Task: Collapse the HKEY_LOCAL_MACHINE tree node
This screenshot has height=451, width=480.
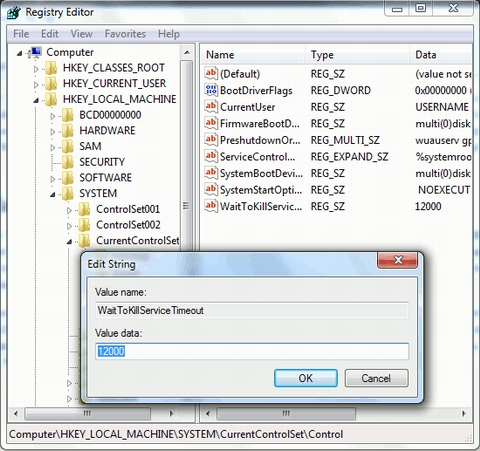Action: coord(36,100)
